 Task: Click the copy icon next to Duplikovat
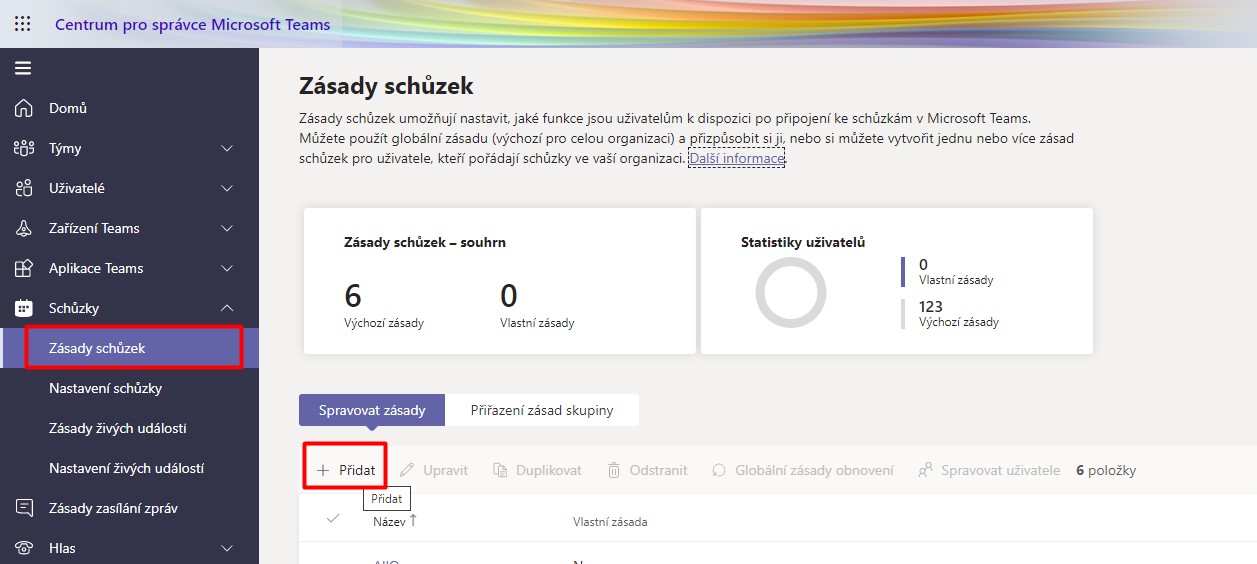coord(500,470)
